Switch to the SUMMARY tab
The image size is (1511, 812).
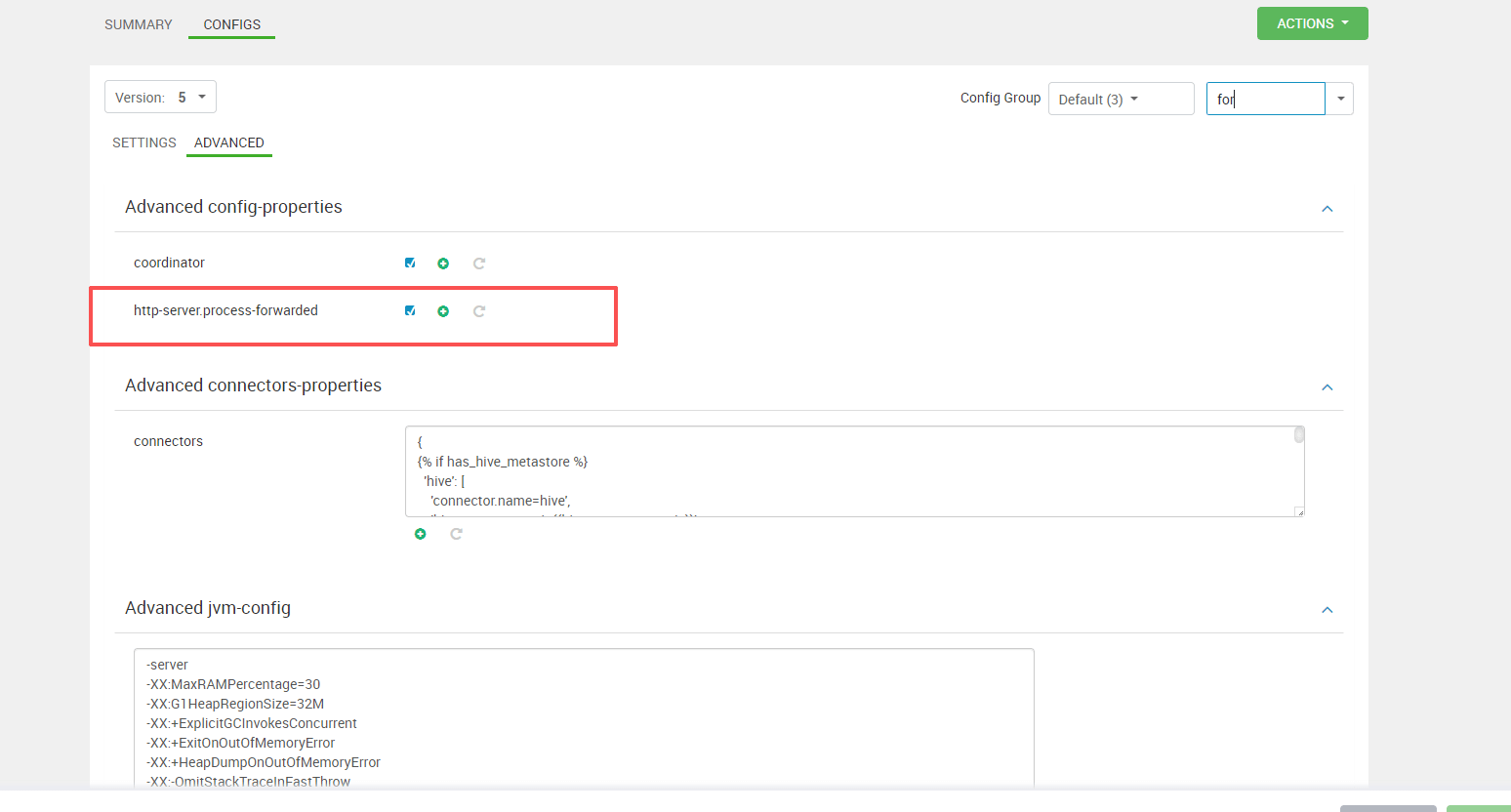pos(139,24)
